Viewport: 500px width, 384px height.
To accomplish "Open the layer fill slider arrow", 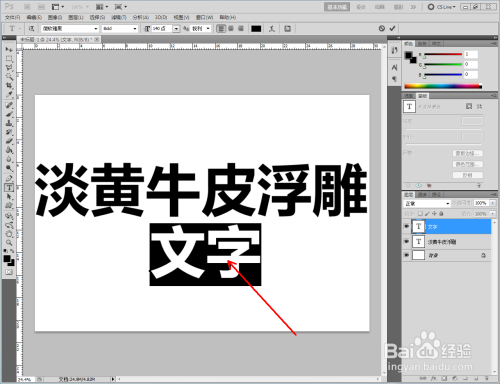I will [493, 214].
